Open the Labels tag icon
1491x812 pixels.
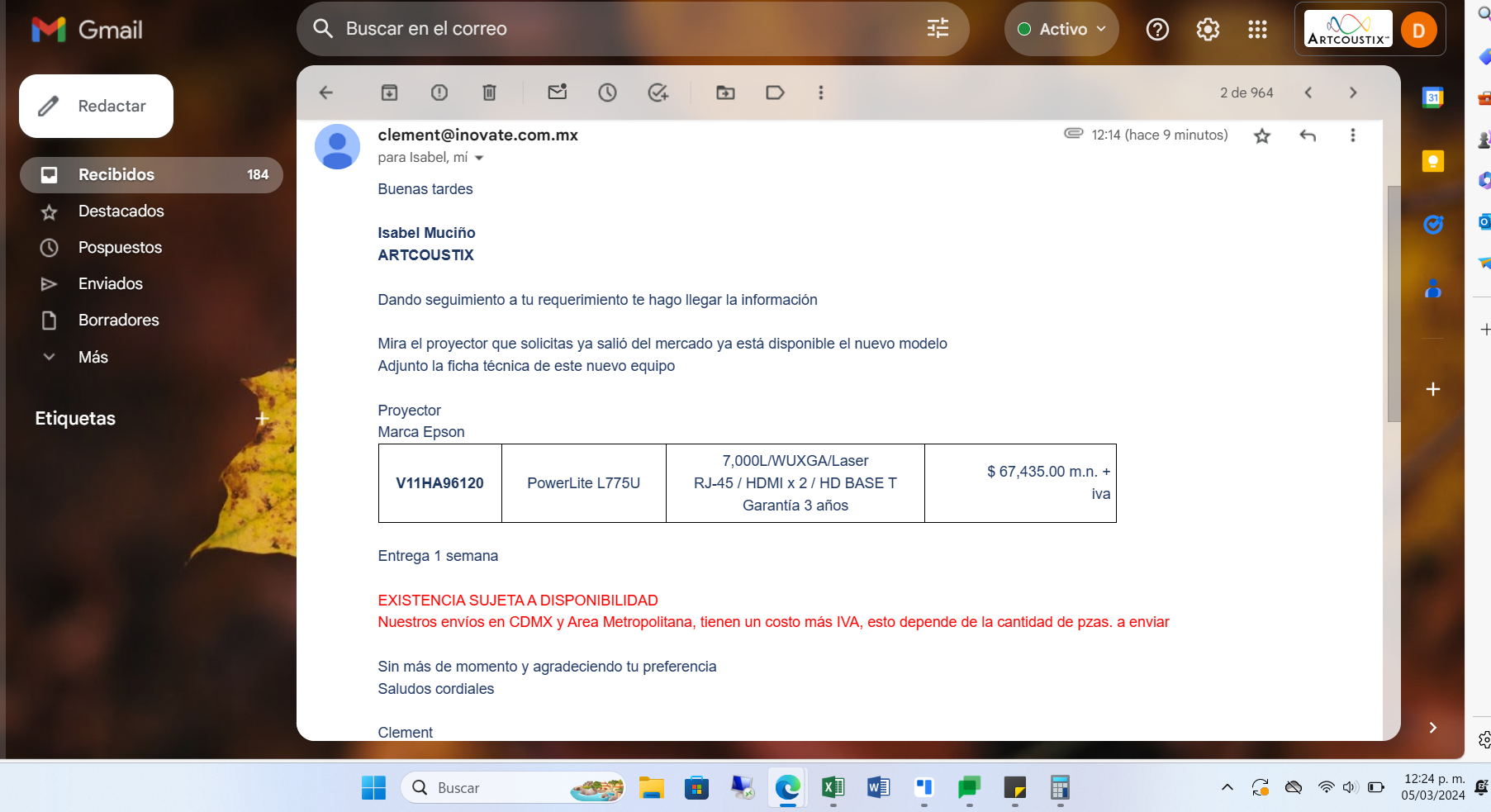click(775, 93)
